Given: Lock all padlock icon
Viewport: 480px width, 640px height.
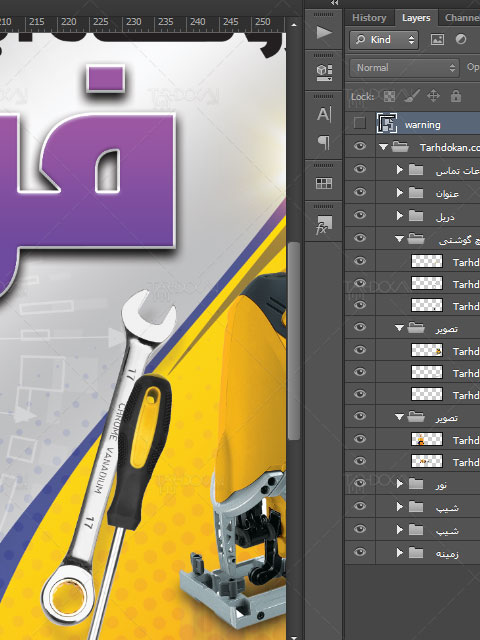Looking at the screenshot, I should coord(456,96).
